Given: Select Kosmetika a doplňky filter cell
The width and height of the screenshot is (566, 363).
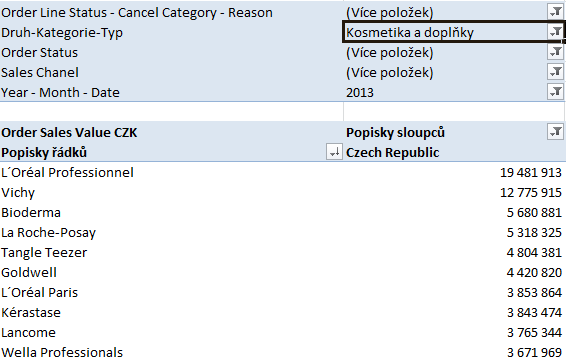Looking at the screenshot, I should 453,32.
